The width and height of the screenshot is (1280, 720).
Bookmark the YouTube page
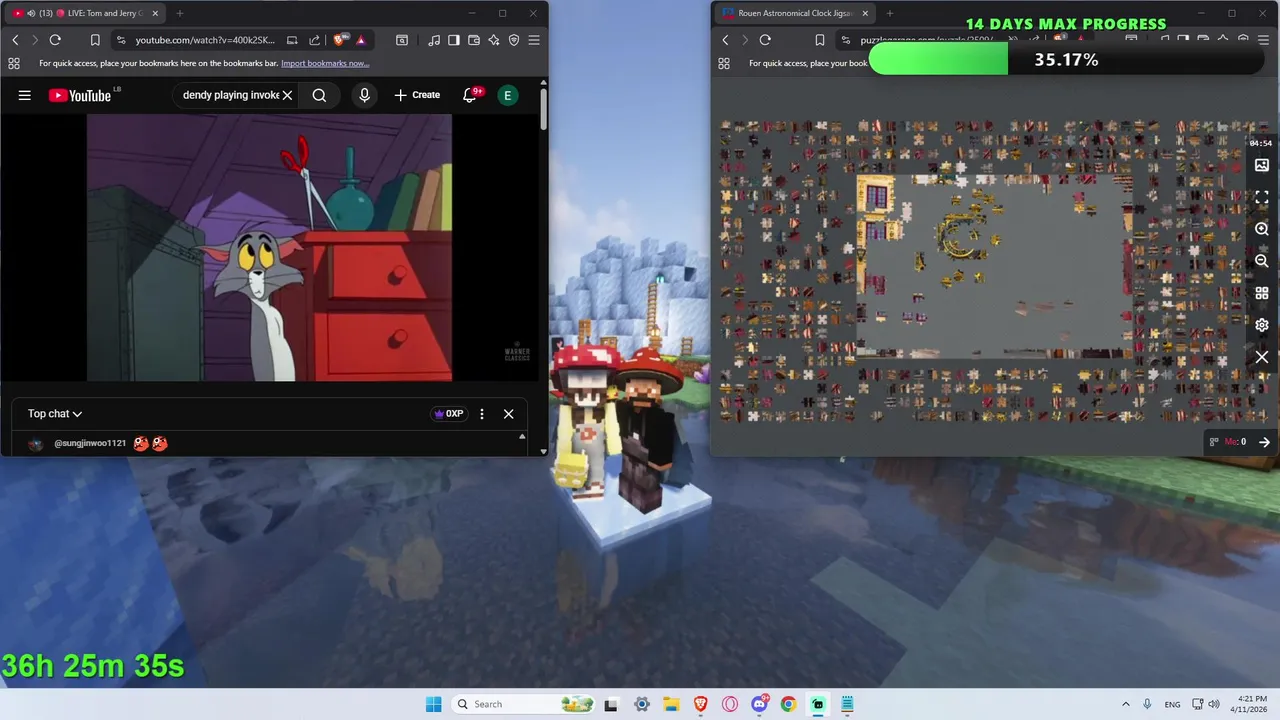pyautogui.click(x=95, y=40)
